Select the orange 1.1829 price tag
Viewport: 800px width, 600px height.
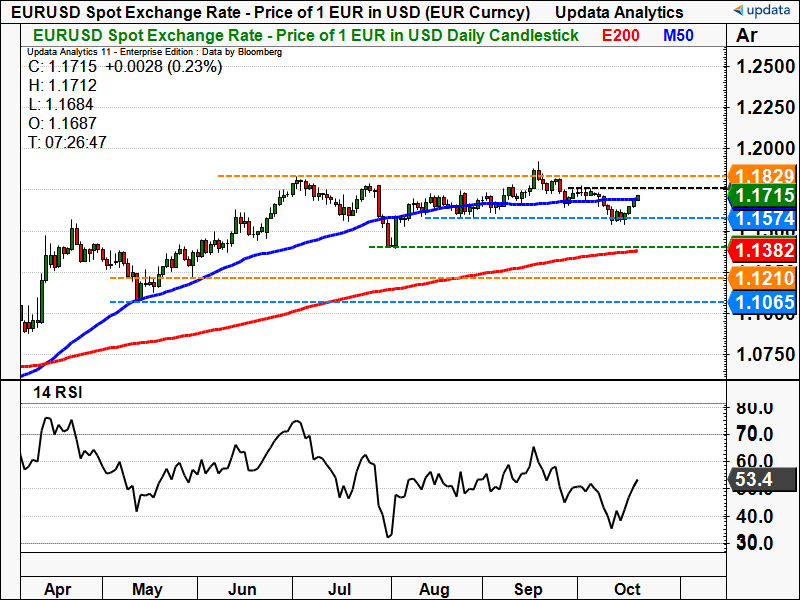761,175
